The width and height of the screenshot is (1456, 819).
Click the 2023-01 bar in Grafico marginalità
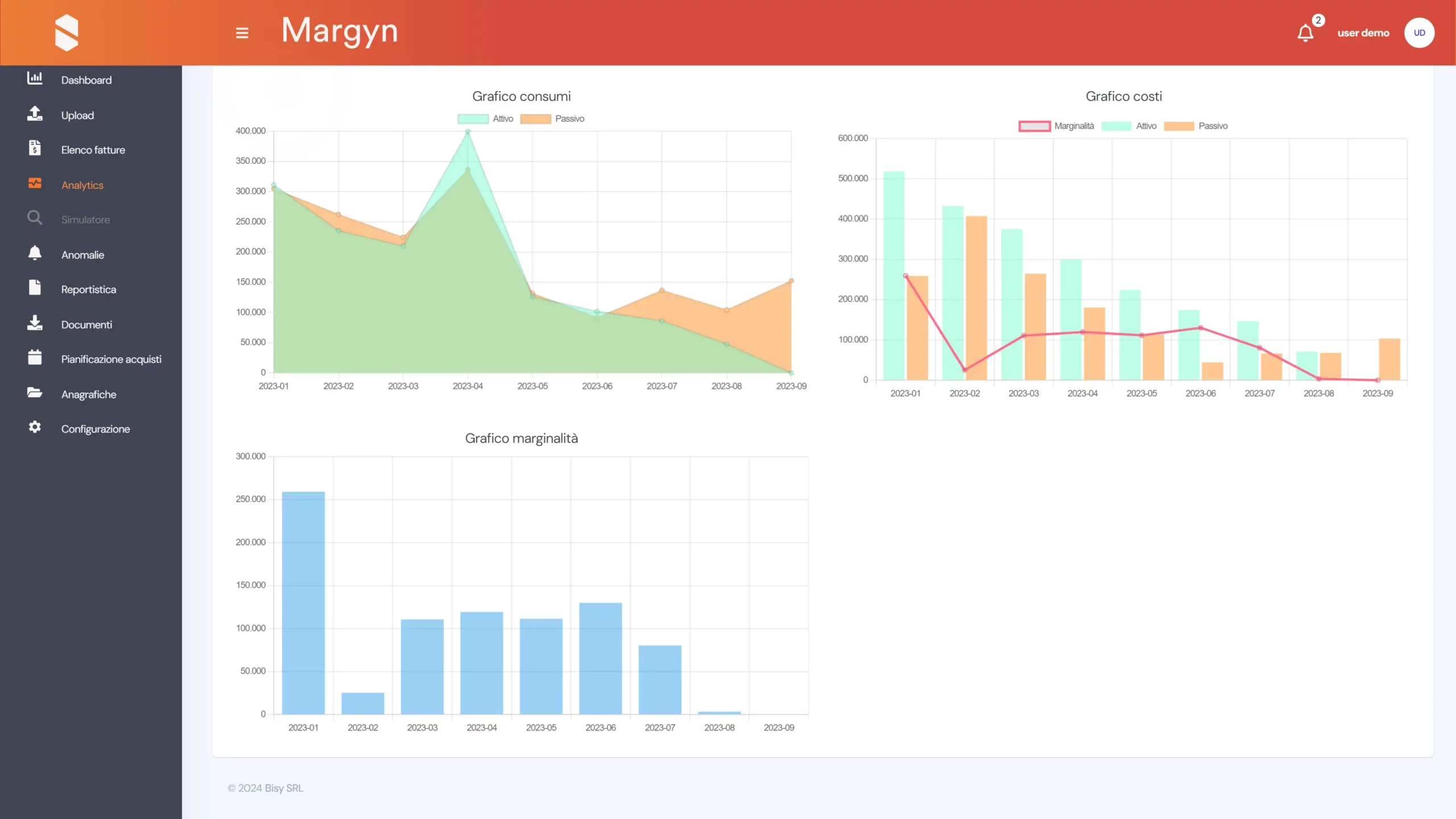(x=303, y=603)
